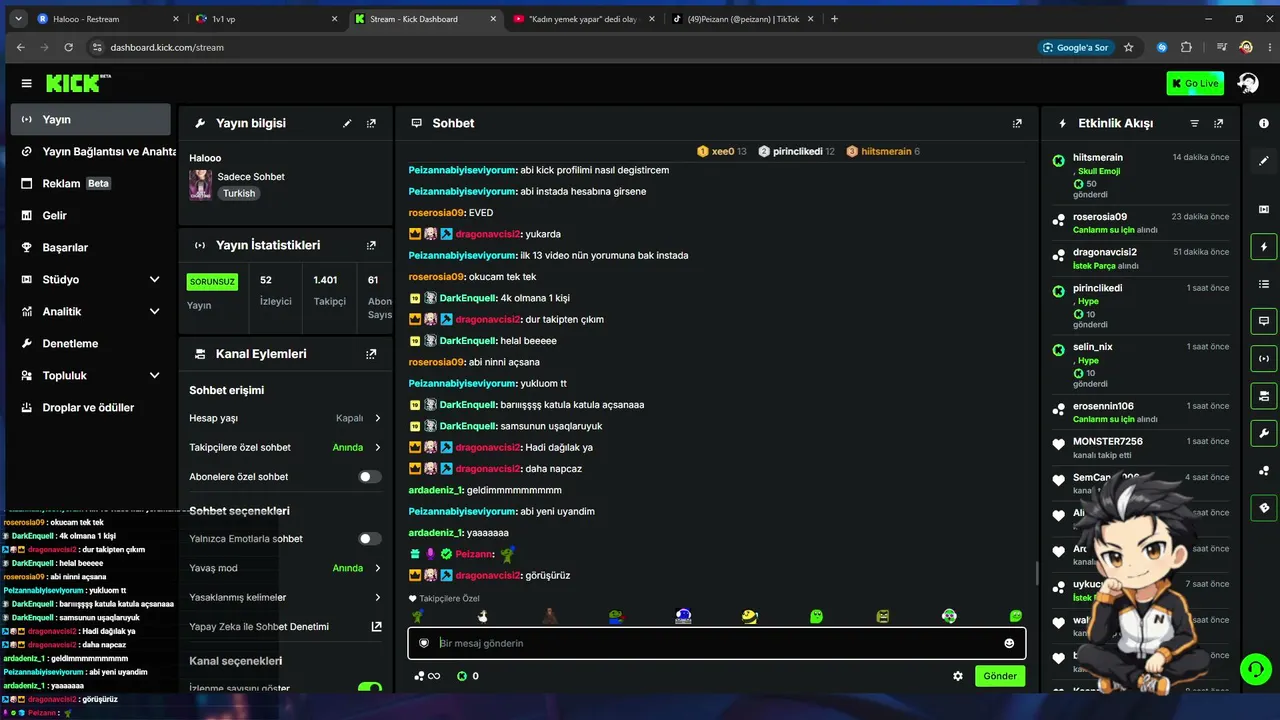Open Hesap yaşı setting chevron
This screenshot has height=720, width=1280.
tap(377, 418)
